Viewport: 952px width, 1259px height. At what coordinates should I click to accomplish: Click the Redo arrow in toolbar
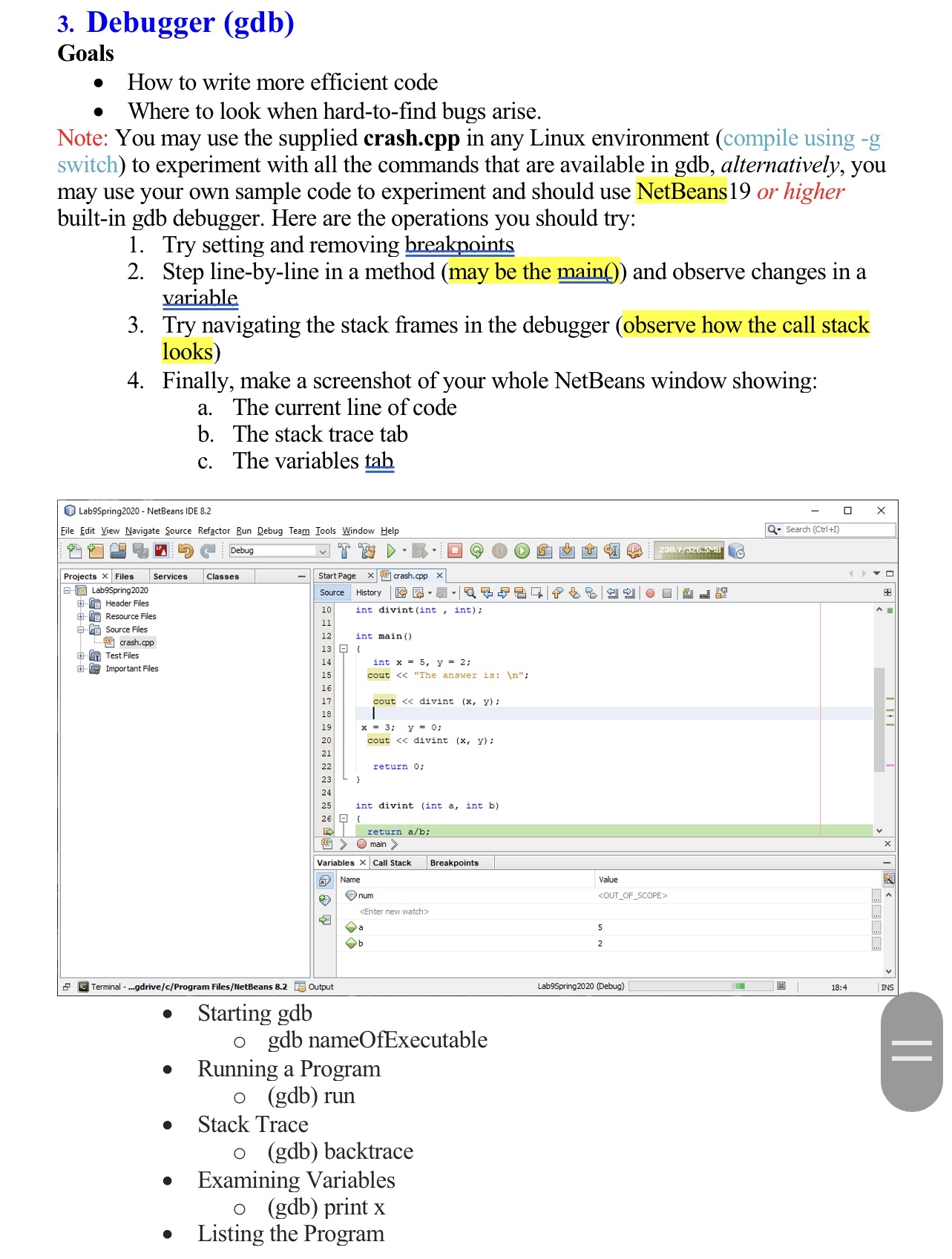point(208,551)
